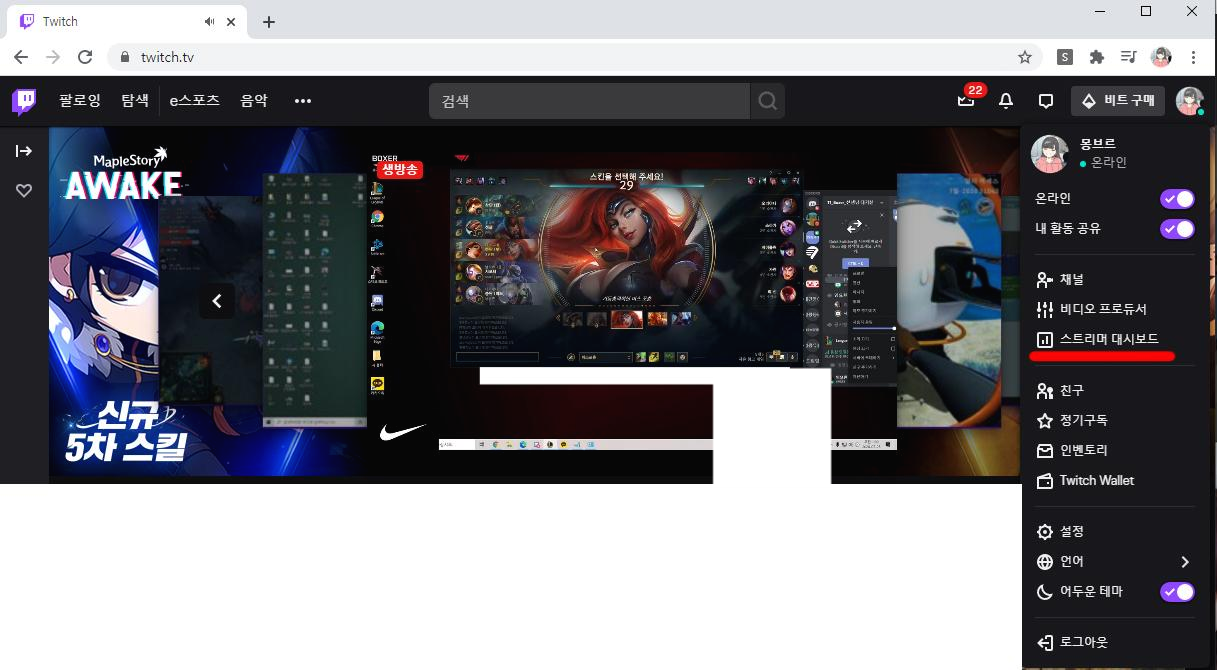The image size is (1217, 670).
Task: Reload the twitch.tv page
Action: tap(85, 57)
